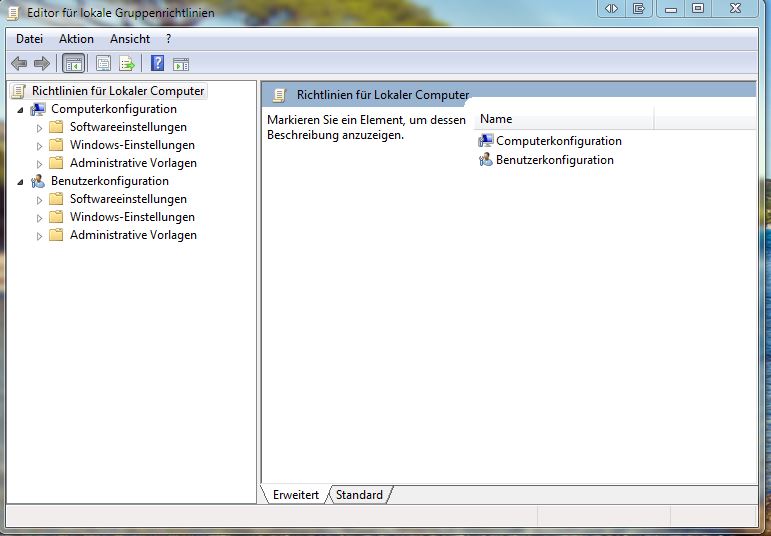Expand Softwareeinstellungen under Benutzerkonfiguration

[x=39, y=200]
